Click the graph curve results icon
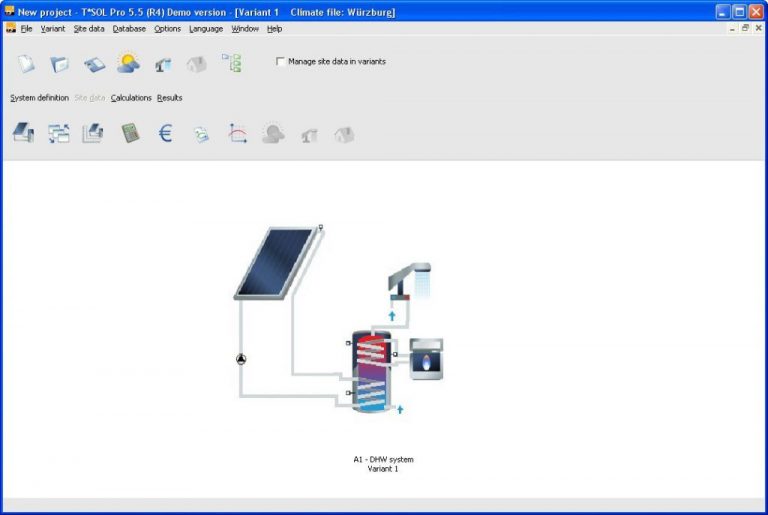The image size is (768, 515). pos(238,133)
